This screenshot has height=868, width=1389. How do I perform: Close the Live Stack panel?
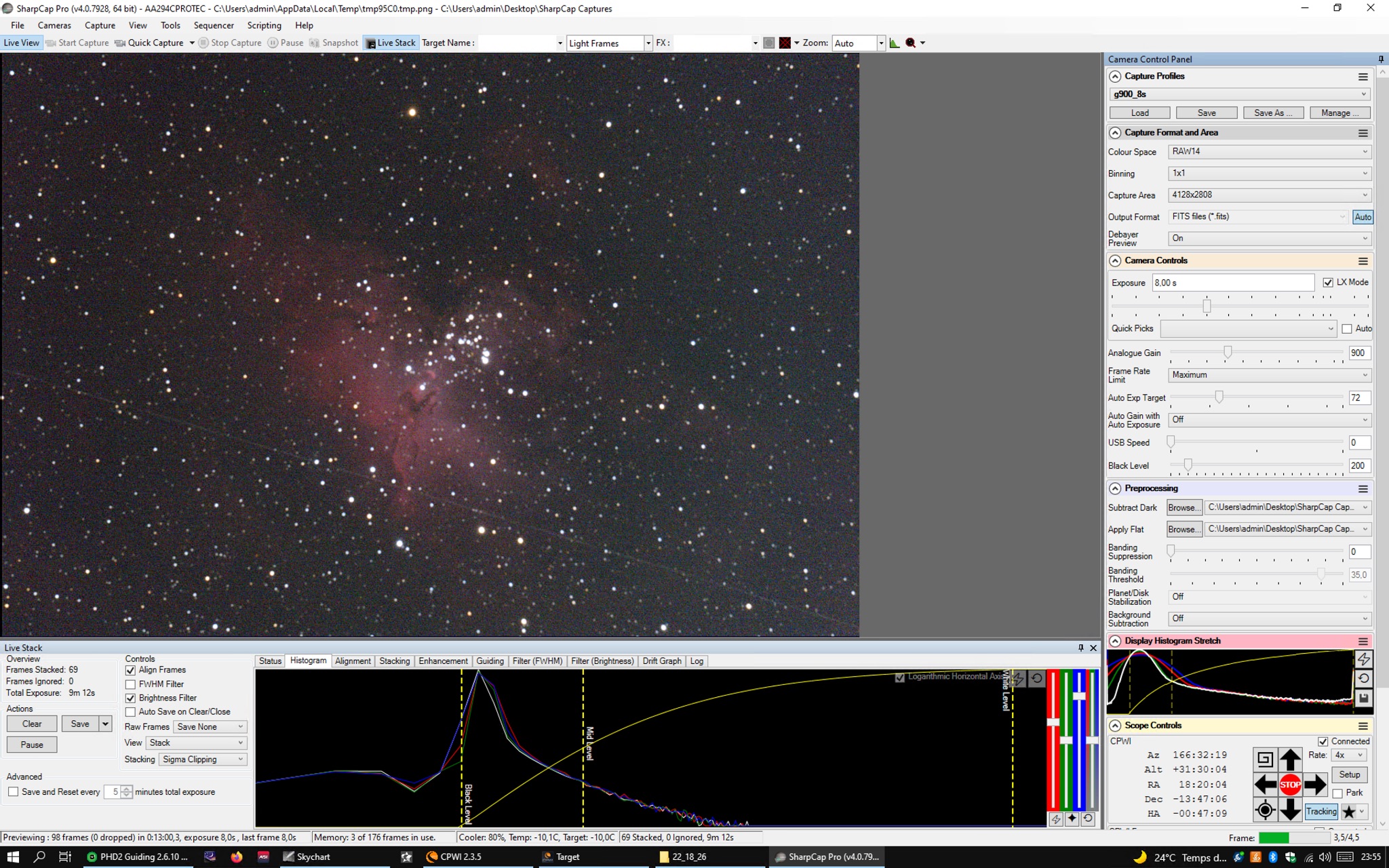(x=1093, y=648)
